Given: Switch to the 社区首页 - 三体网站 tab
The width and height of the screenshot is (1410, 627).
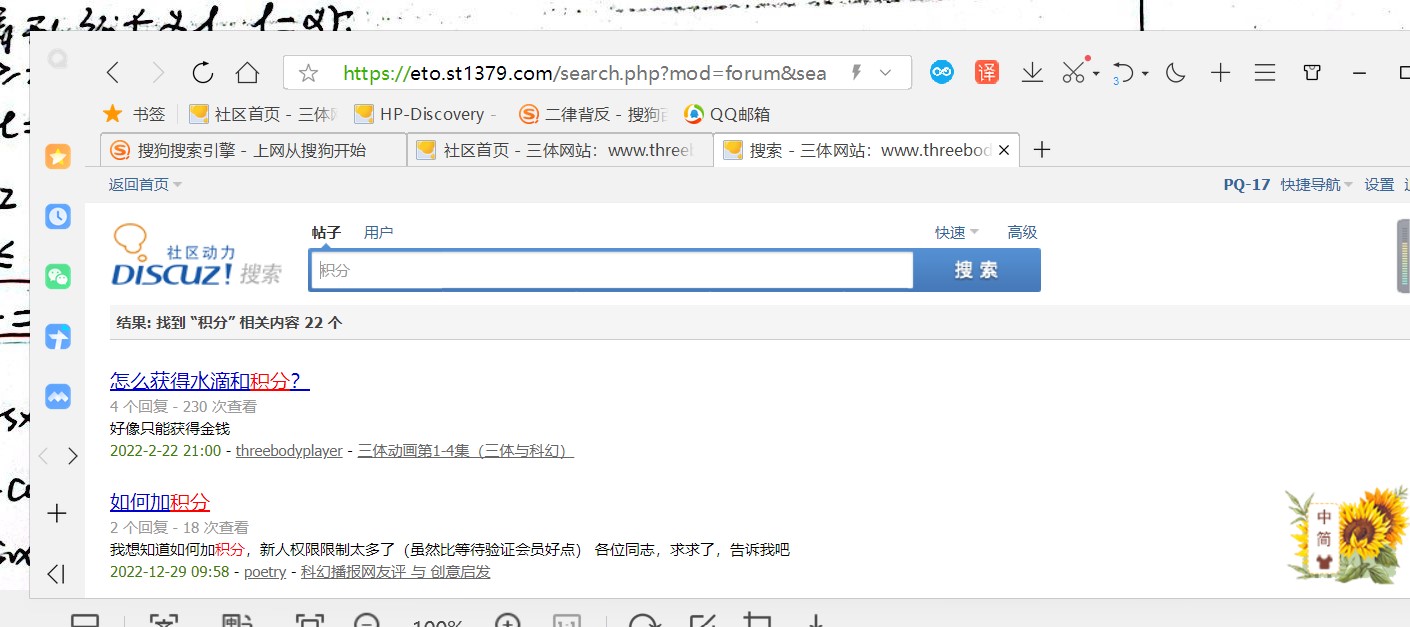Looking at the screenshot, I should (x=560, y=150).
